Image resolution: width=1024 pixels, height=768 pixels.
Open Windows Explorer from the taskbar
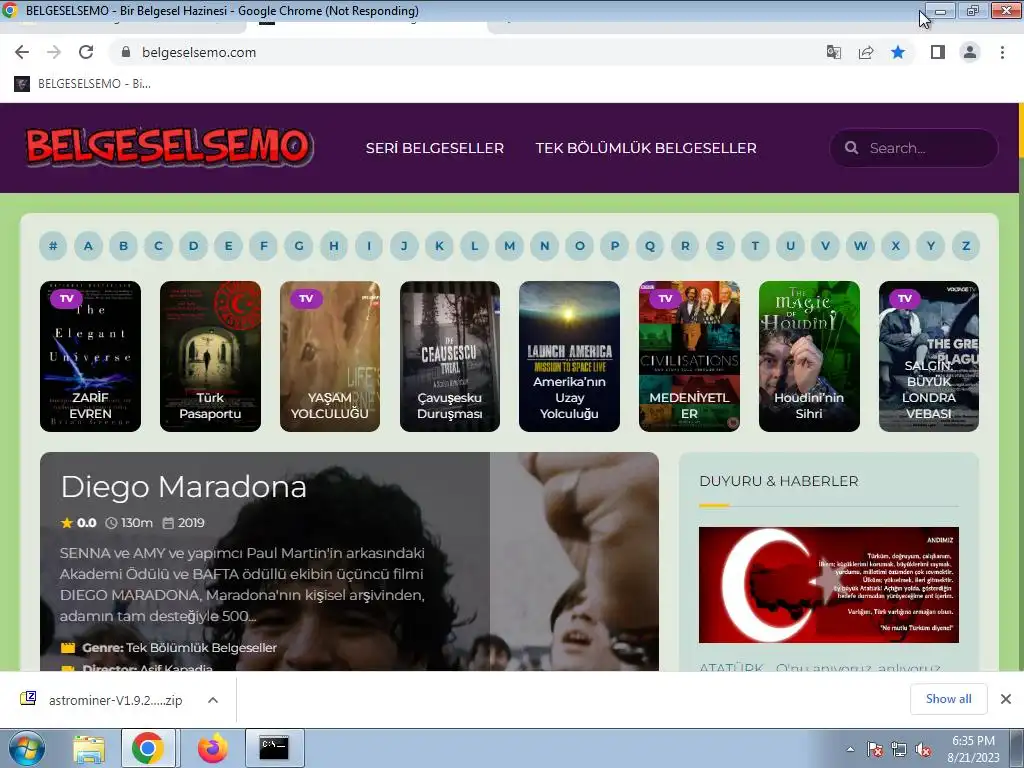(89, 748)
